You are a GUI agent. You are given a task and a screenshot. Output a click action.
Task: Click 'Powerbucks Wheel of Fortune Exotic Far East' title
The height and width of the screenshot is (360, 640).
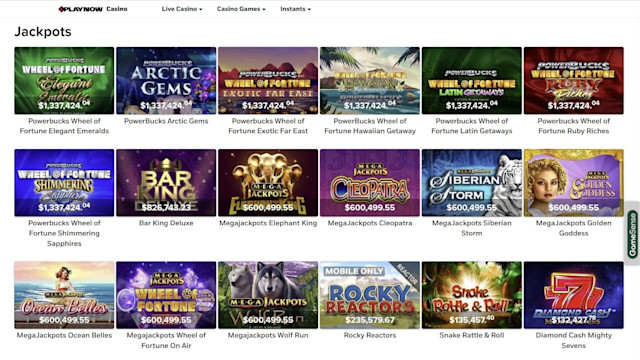click(268, 126)
